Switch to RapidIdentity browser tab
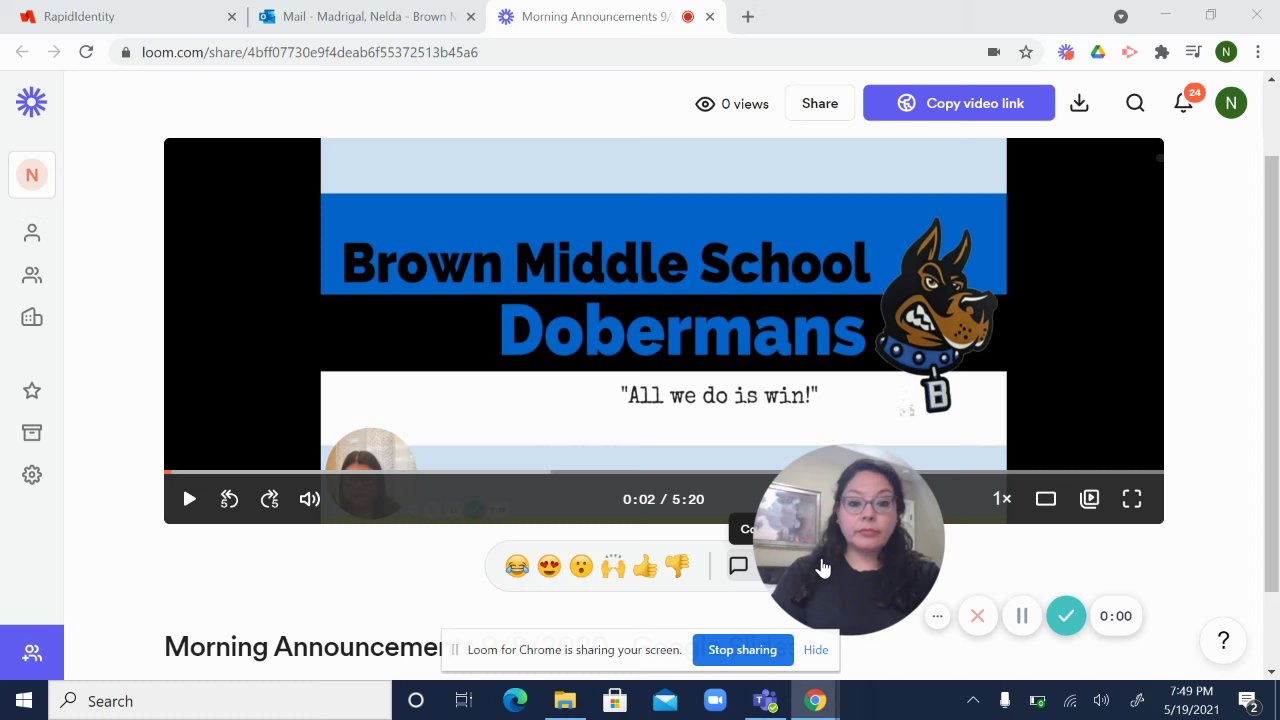The height and width of the screenshot is (720, 1280). (x=125, y=17)
